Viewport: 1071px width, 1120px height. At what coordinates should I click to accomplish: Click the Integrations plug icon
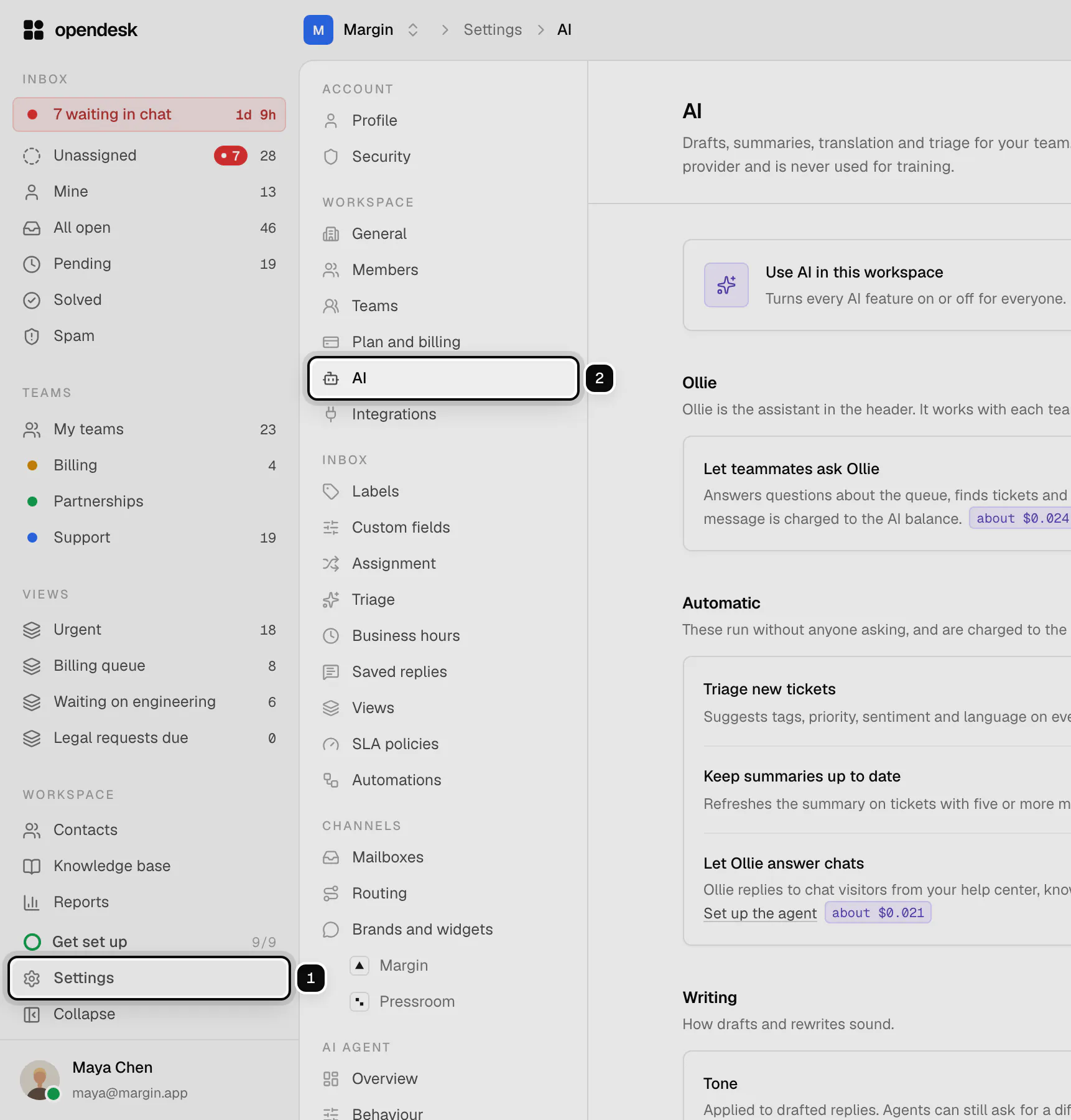[331, 414]
